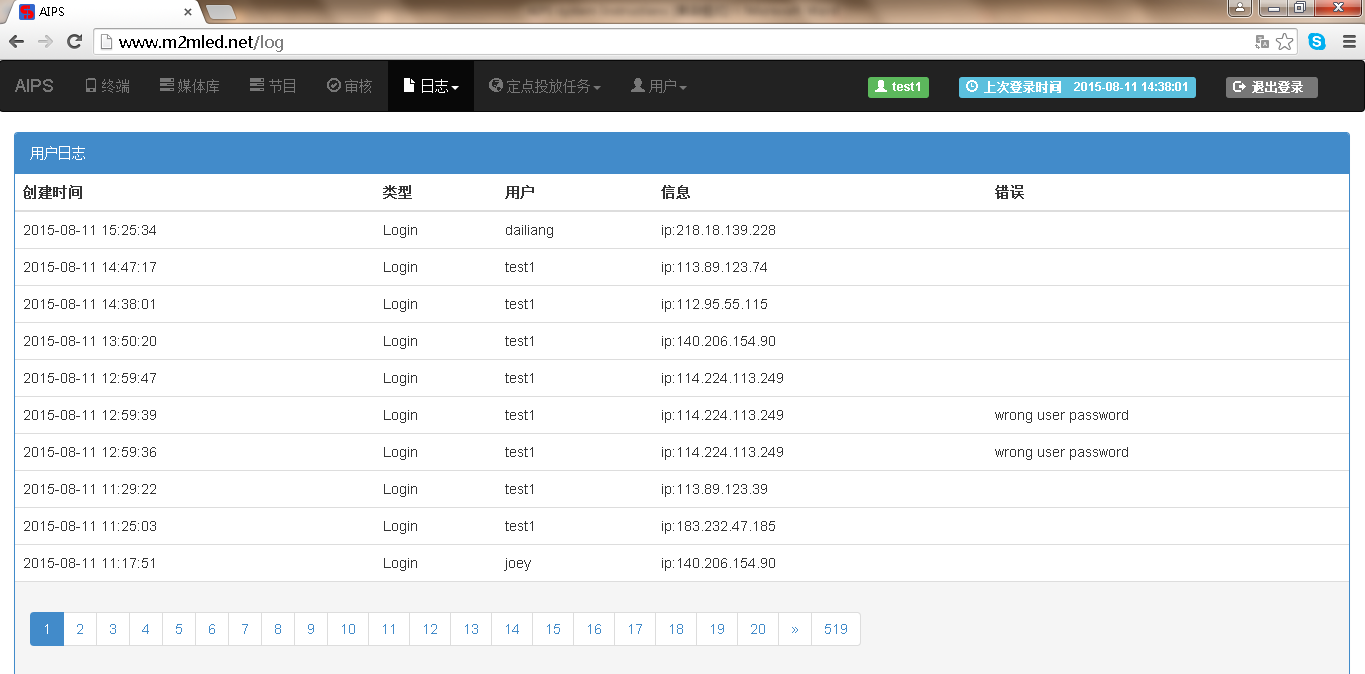Go to page 10 of the log
The width and height of the screenshot is (1365, 674).
click(348, 629)
